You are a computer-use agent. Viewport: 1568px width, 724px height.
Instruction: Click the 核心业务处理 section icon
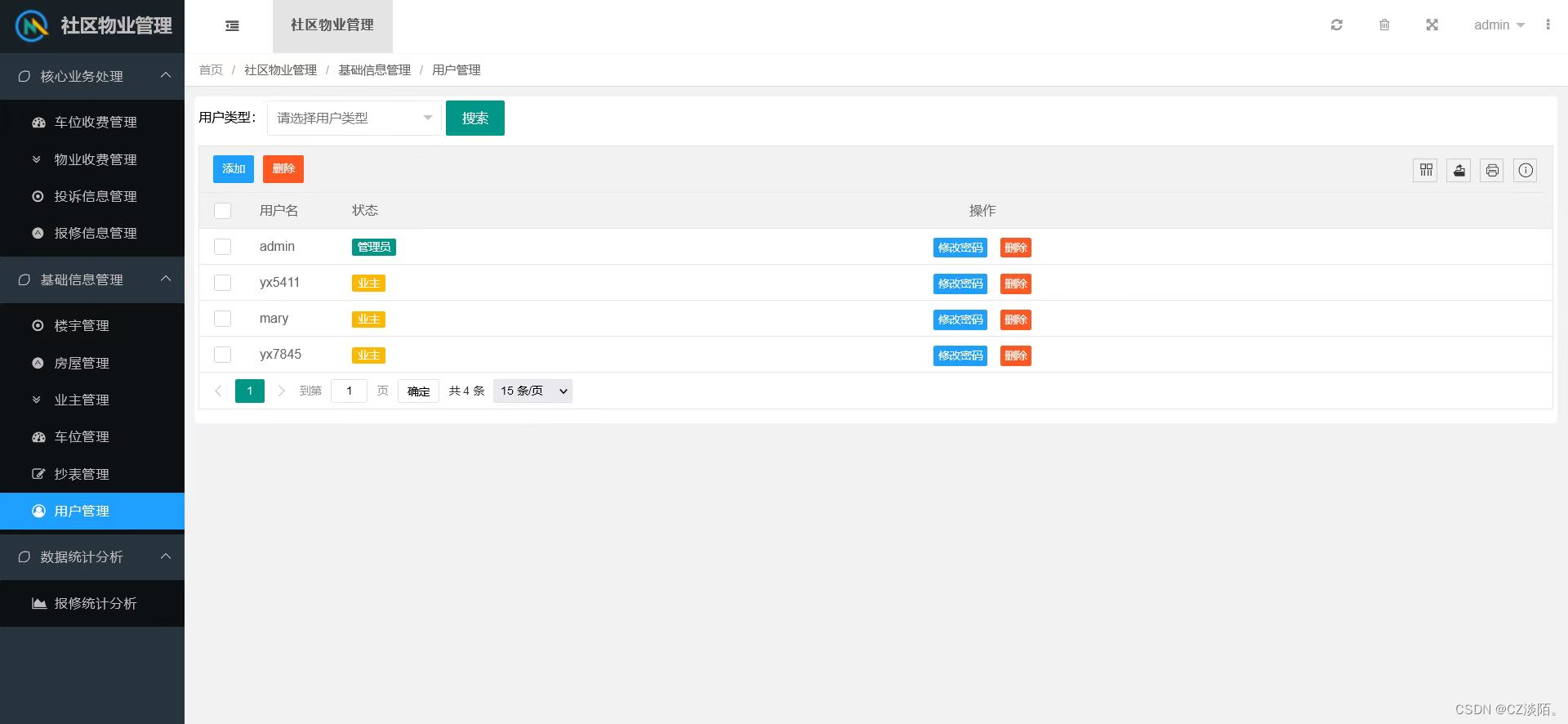(x=24, y=76)
